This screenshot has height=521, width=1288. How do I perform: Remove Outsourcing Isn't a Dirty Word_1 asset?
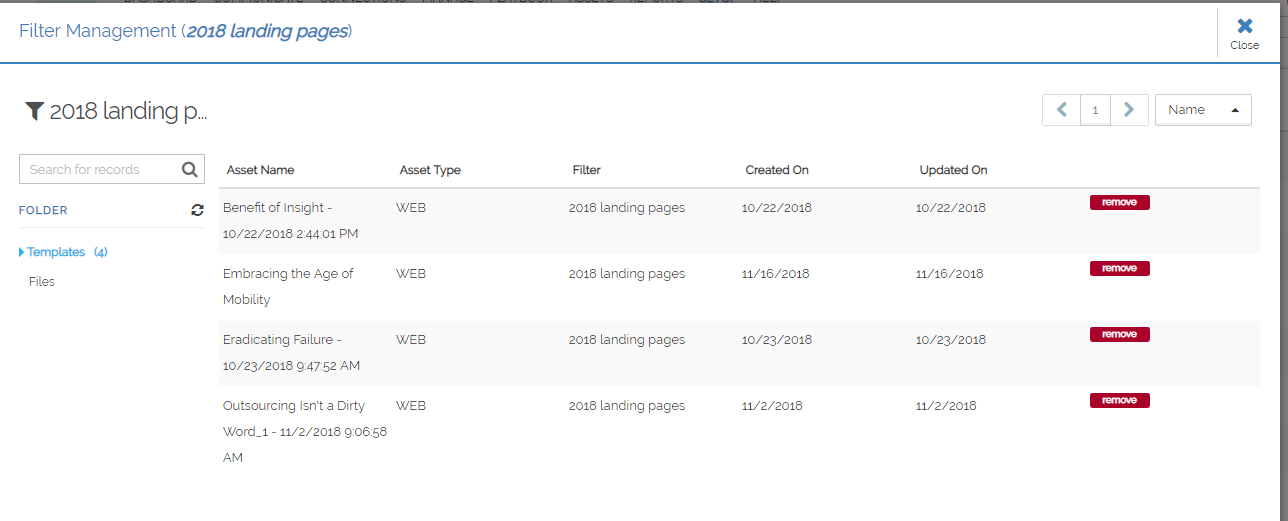[1119, 400]
